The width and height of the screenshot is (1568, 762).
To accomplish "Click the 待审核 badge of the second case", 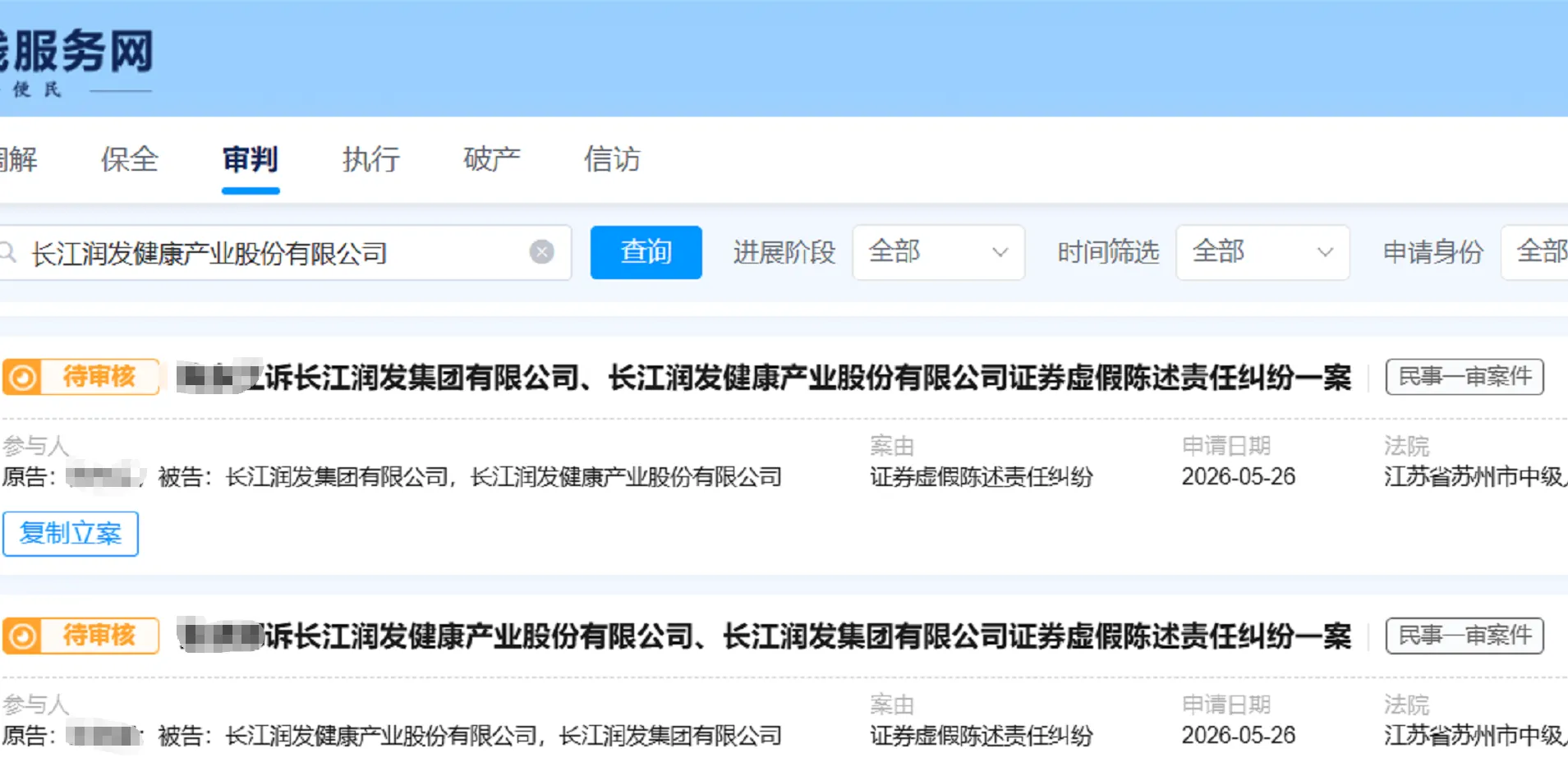I will pos(80,636).
